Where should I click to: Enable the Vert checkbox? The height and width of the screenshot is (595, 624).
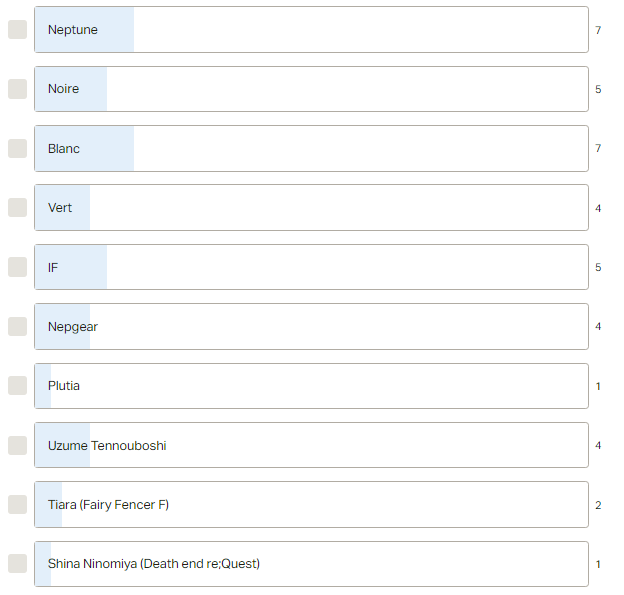(x=18, y=207)
